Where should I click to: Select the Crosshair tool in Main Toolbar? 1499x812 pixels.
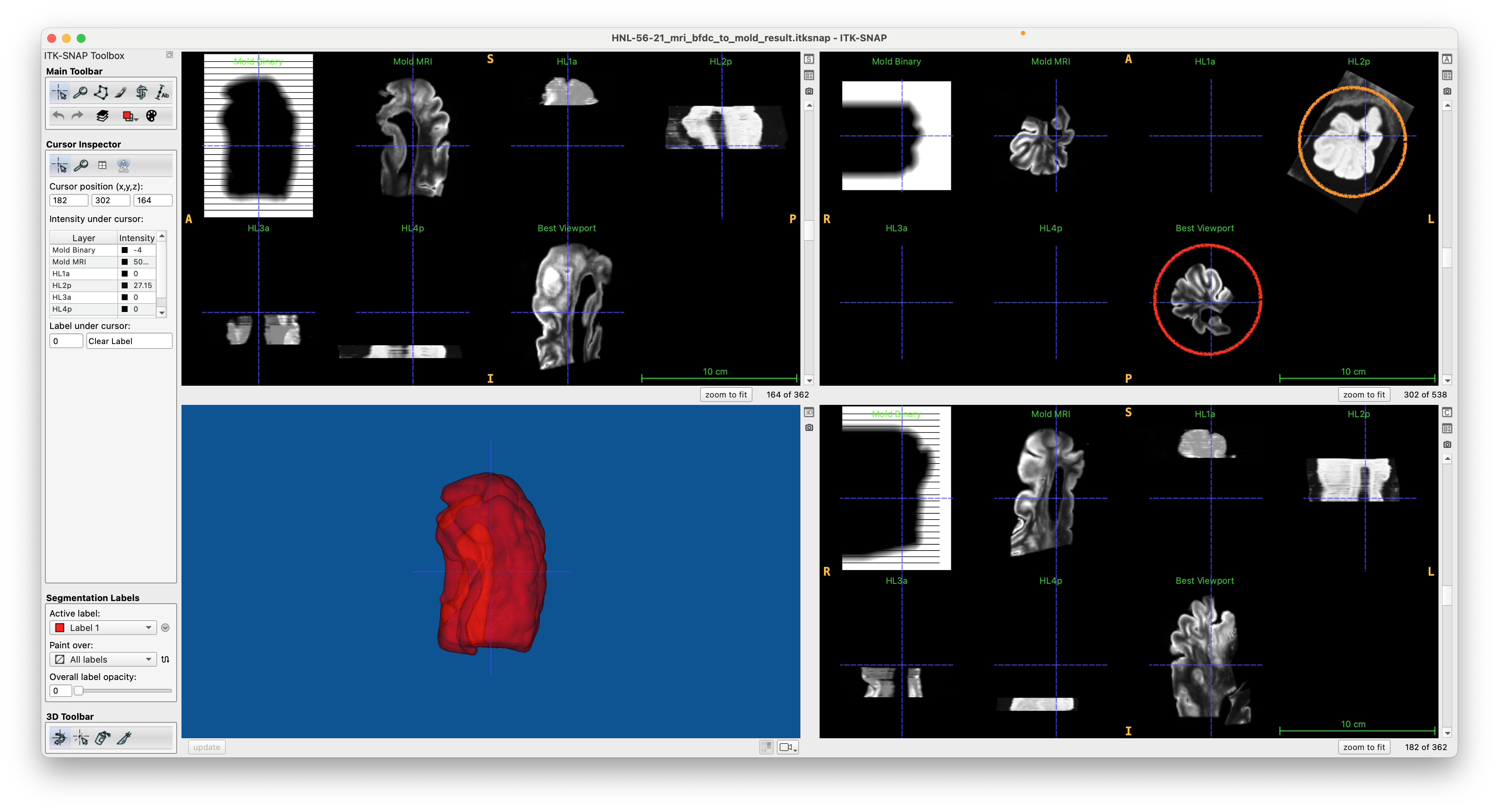(60, 93)
